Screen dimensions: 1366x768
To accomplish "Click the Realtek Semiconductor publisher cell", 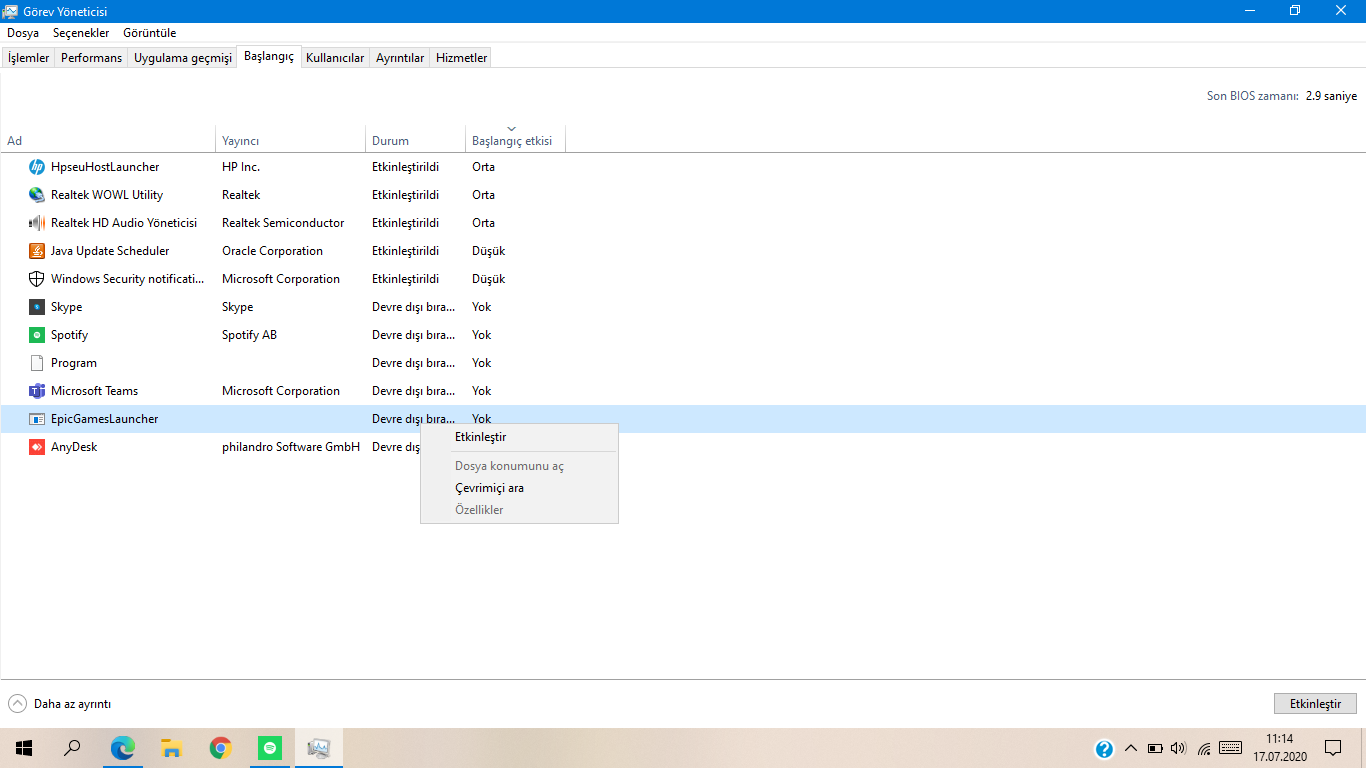I will click(283, 223).
